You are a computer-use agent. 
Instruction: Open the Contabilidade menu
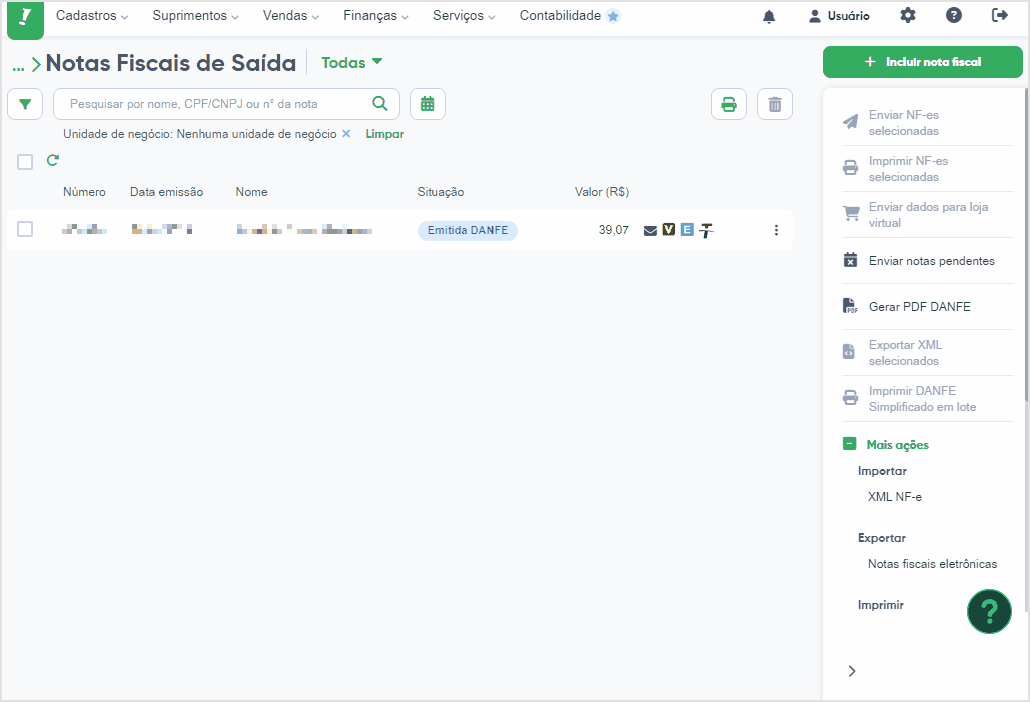click(560, 15)
